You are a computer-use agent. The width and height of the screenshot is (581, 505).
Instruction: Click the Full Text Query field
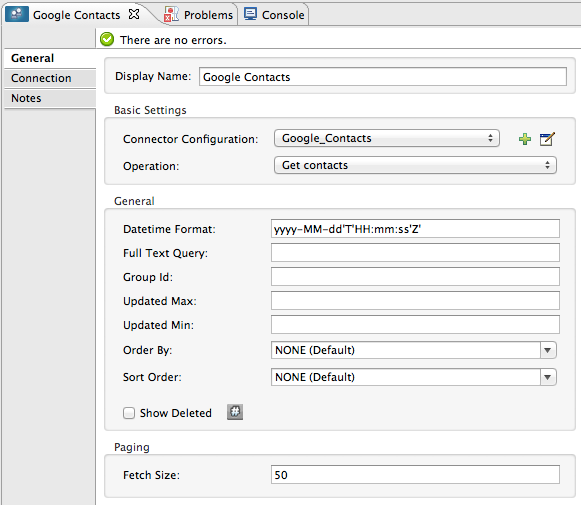click(x=415, y=253)
